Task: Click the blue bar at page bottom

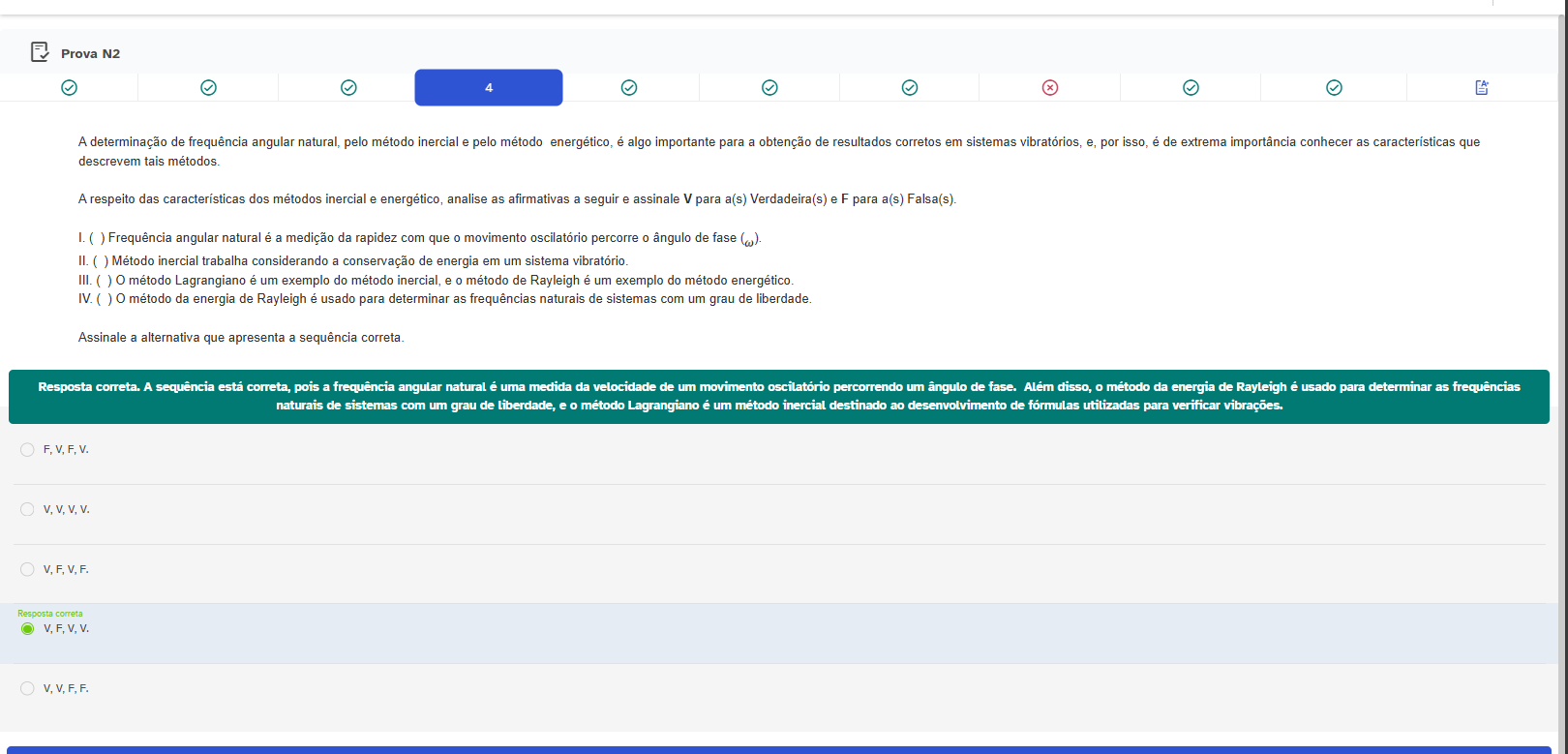Action: [778, 749]
